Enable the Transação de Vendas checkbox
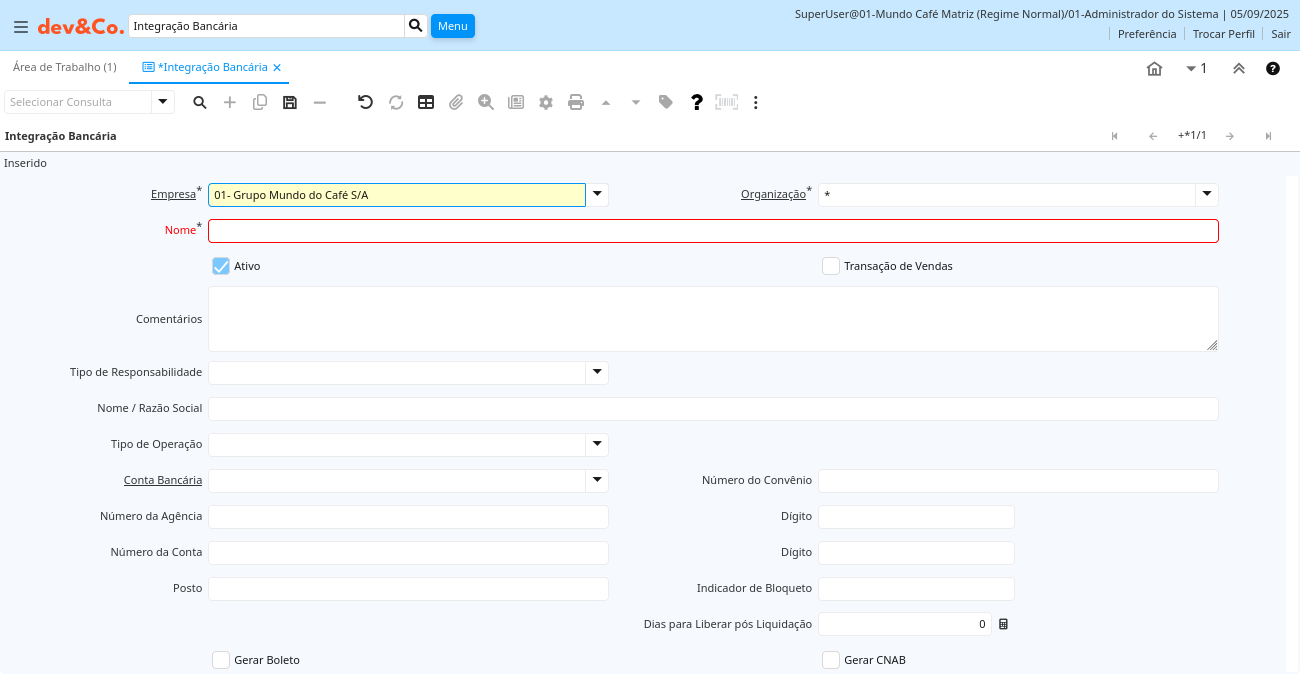Viewport: 1300px width, 674px height. [831, 266]
